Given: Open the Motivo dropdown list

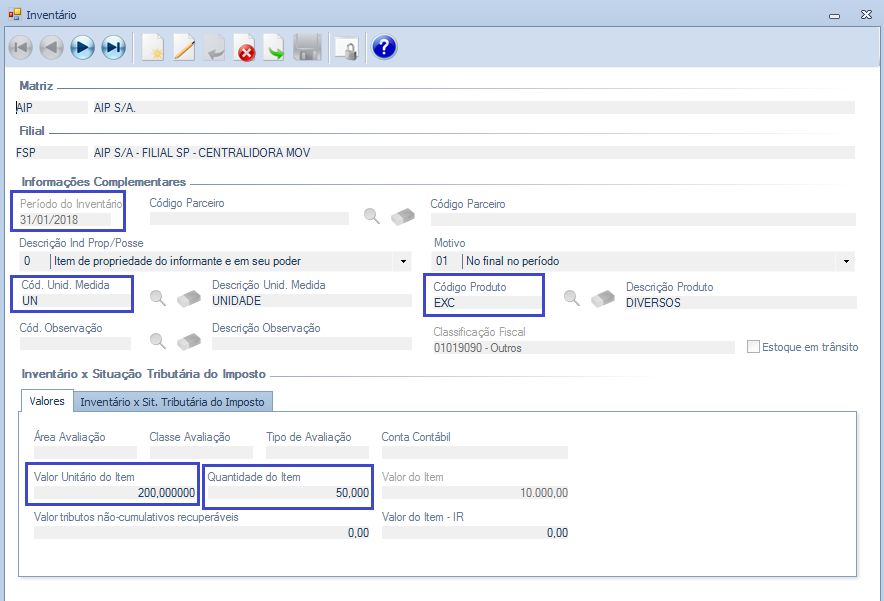Looking at the screenshot, I should pos(847,261).
